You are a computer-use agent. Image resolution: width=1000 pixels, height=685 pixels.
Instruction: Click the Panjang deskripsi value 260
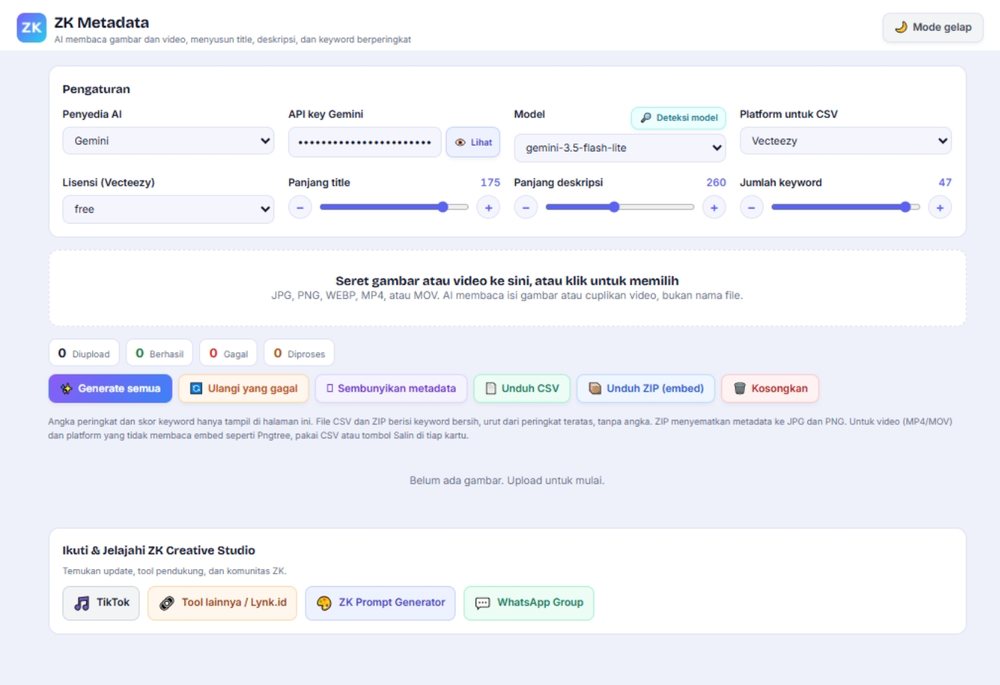click(x=716, y=182)
